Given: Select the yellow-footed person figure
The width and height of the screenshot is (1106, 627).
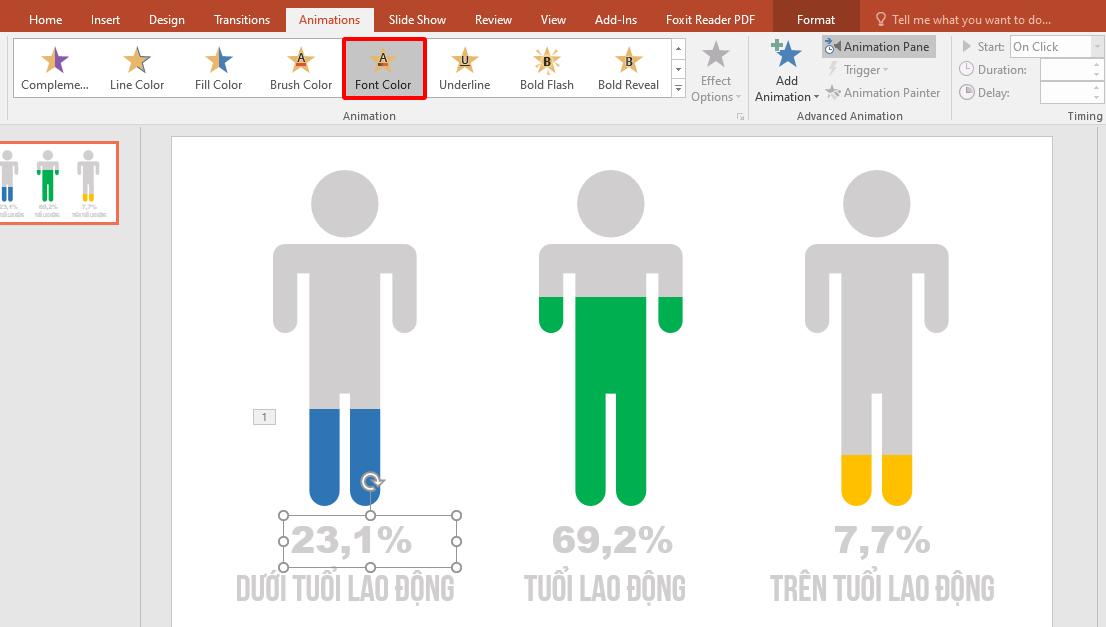Looking at the screenshot, I should pyautogui.click(x=877, y=338).
